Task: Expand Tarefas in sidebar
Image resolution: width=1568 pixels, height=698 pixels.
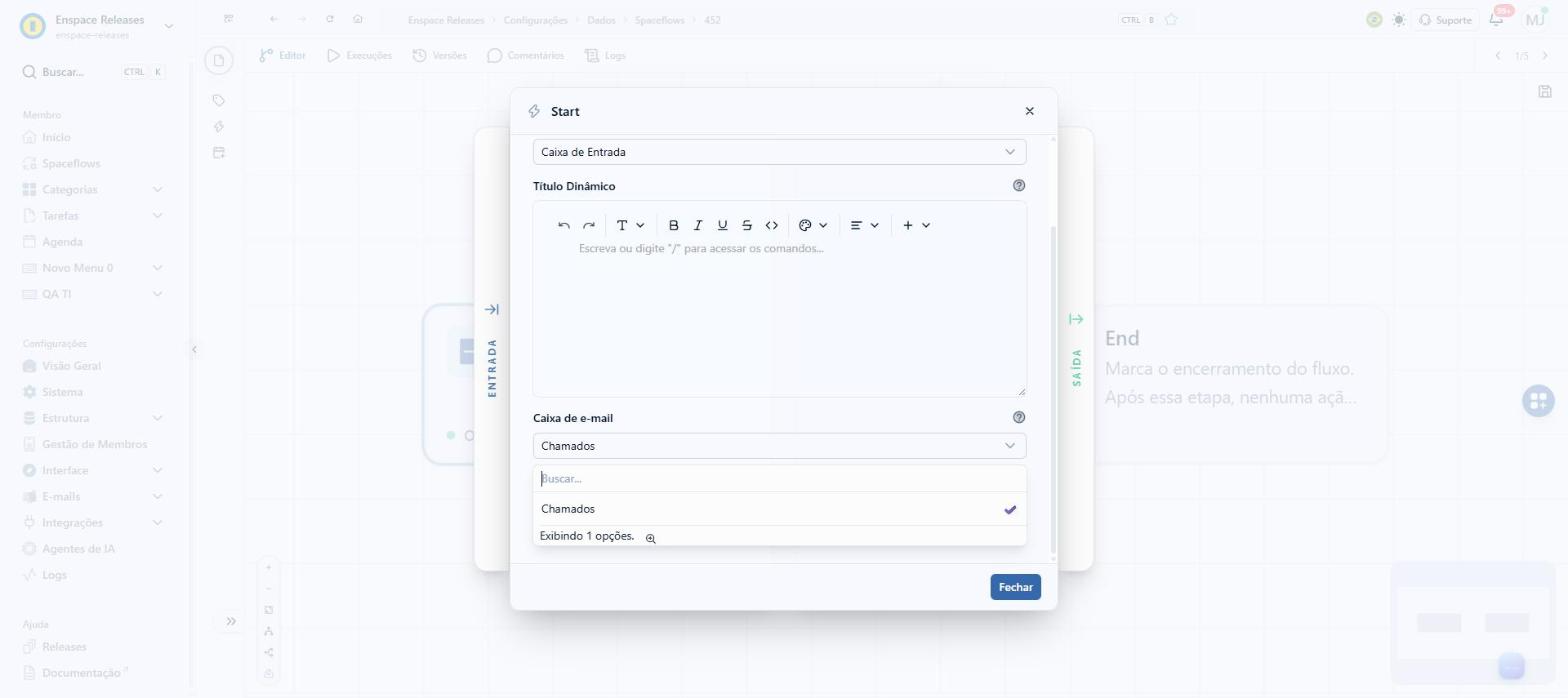Action: 94,215
